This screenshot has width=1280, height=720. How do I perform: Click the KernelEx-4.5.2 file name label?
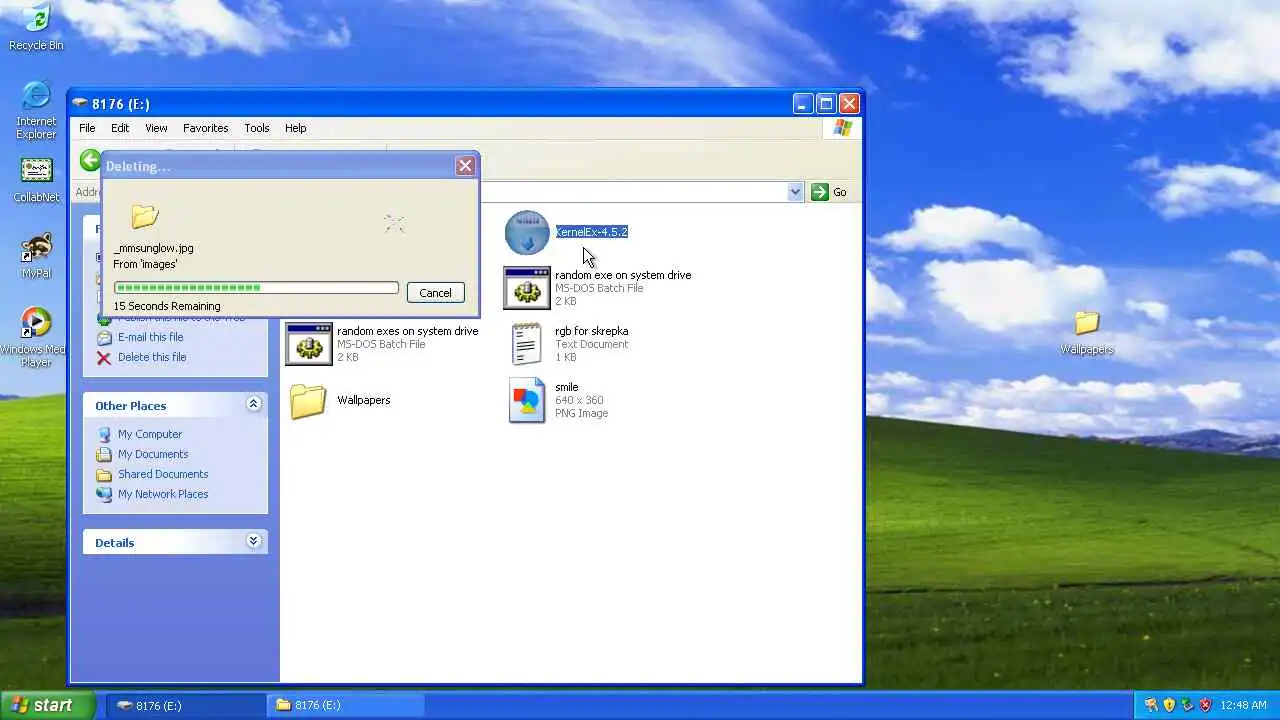[x=592, y=232]
